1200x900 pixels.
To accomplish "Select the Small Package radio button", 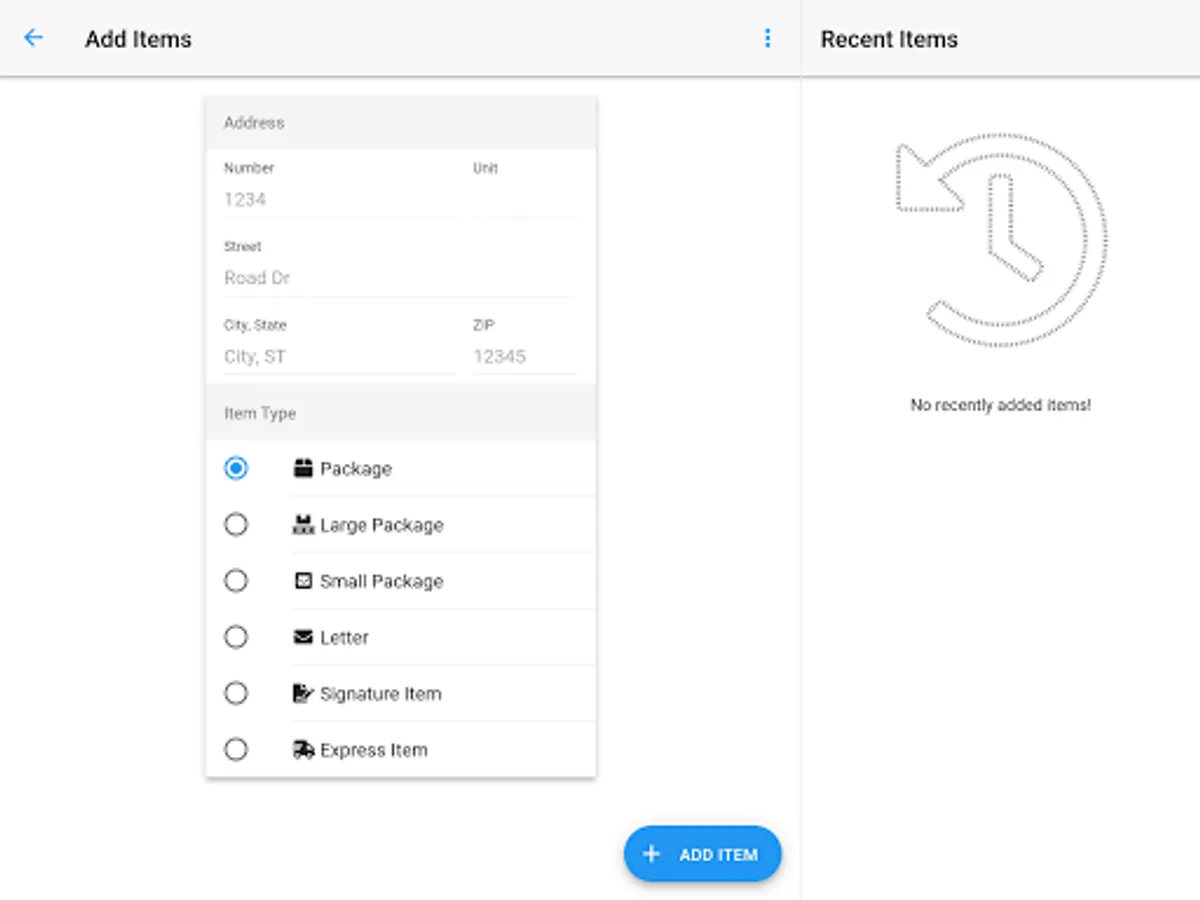I will click(x=236, y=580).
